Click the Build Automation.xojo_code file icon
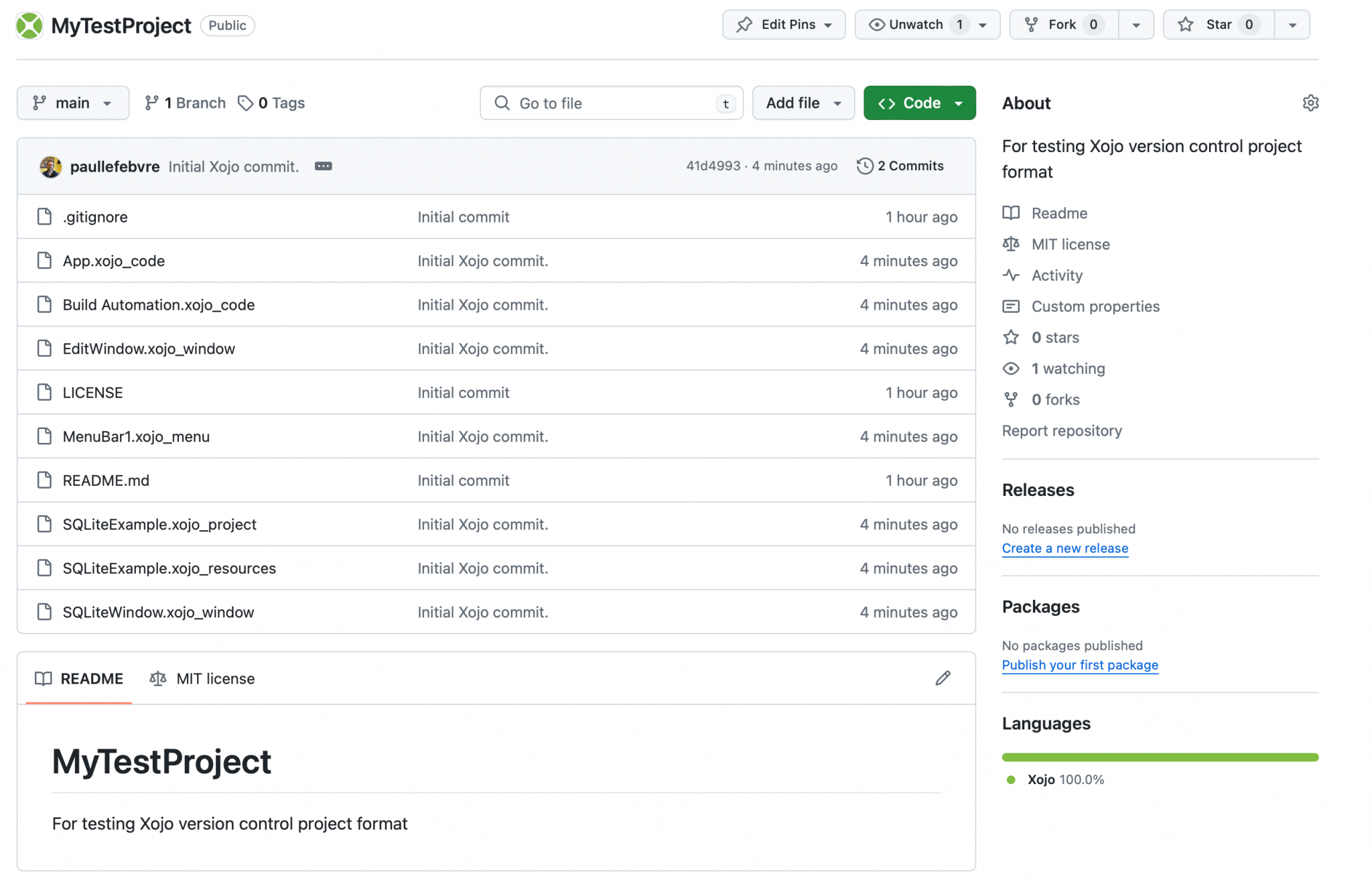Screen dimensions: 1372x888 click(x=44, y=304)
